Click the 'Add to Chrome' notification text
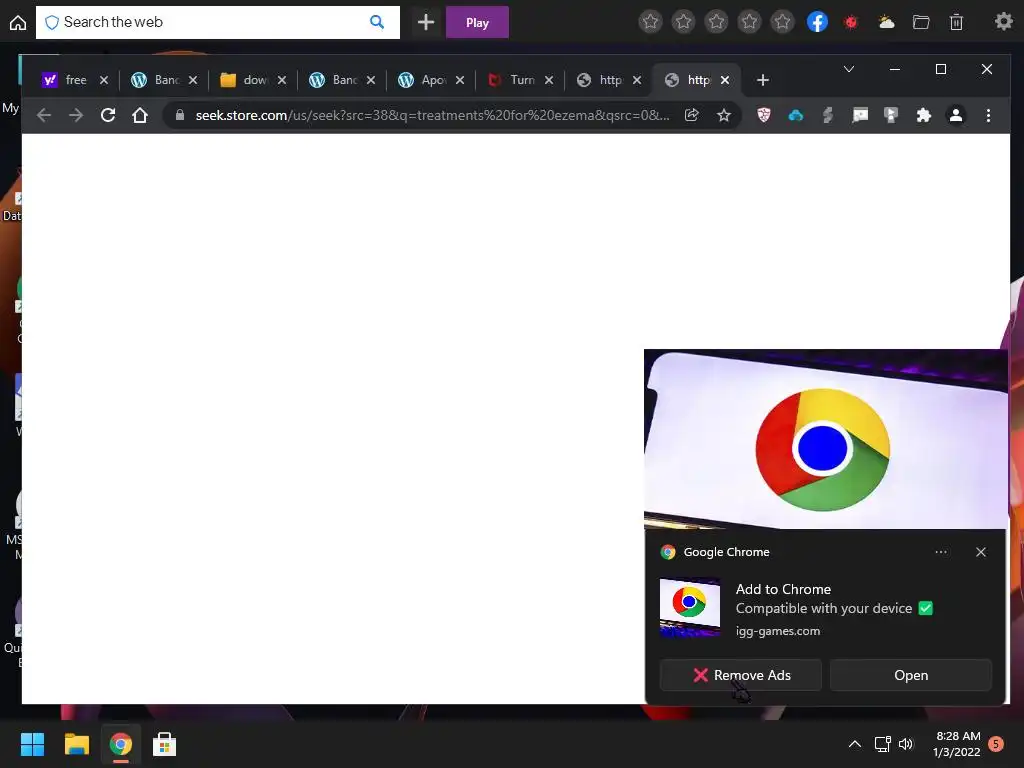Viewport: 1024px width, 768px height. [783, 589]
